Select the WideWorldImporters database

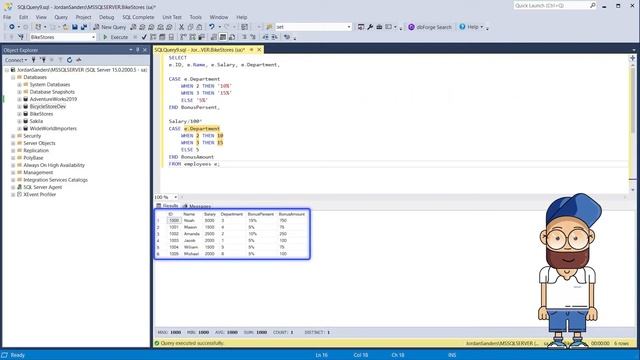pos(53,129)
